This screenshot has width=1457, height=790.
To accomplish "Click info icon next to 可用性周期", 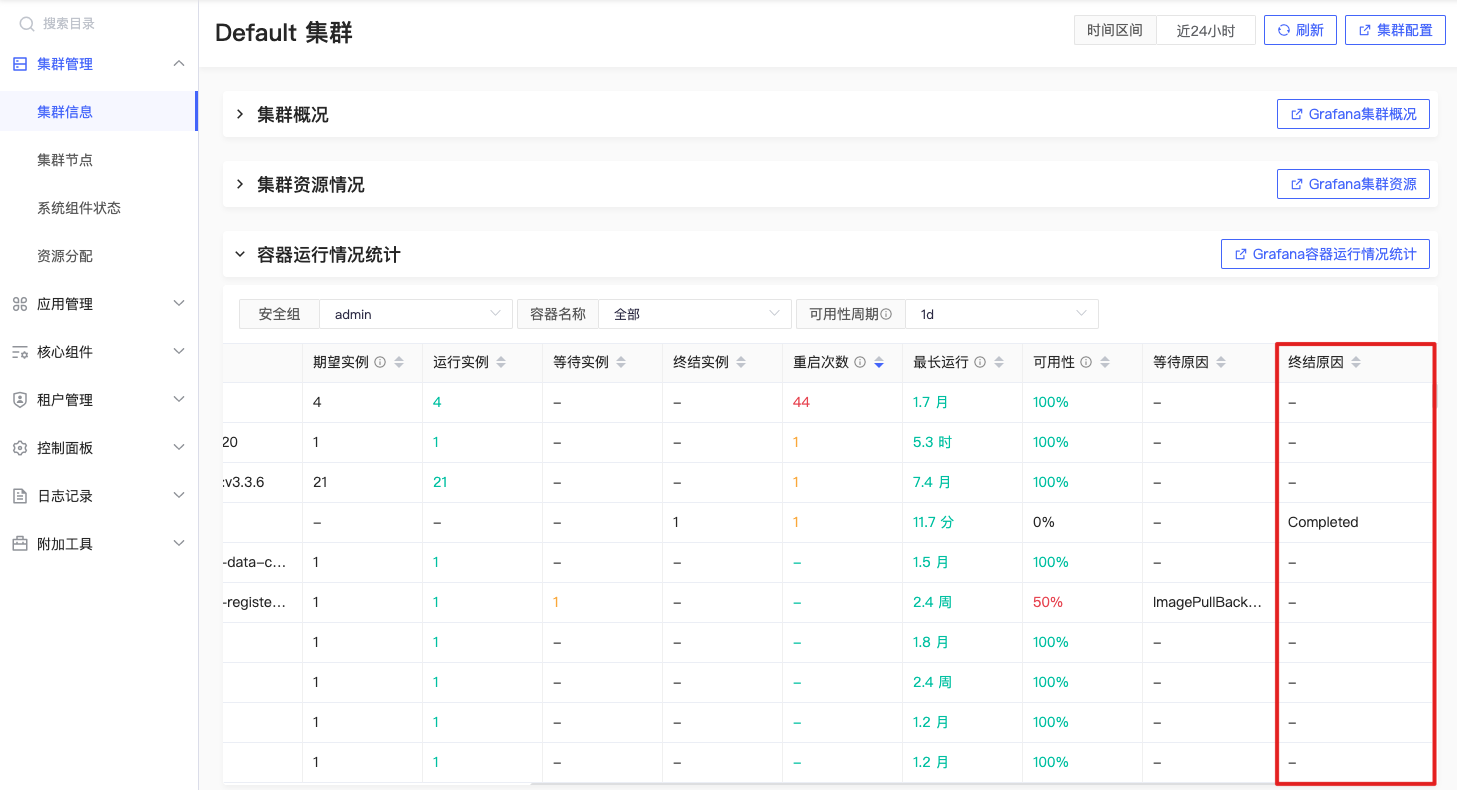I will click(886, 314).
